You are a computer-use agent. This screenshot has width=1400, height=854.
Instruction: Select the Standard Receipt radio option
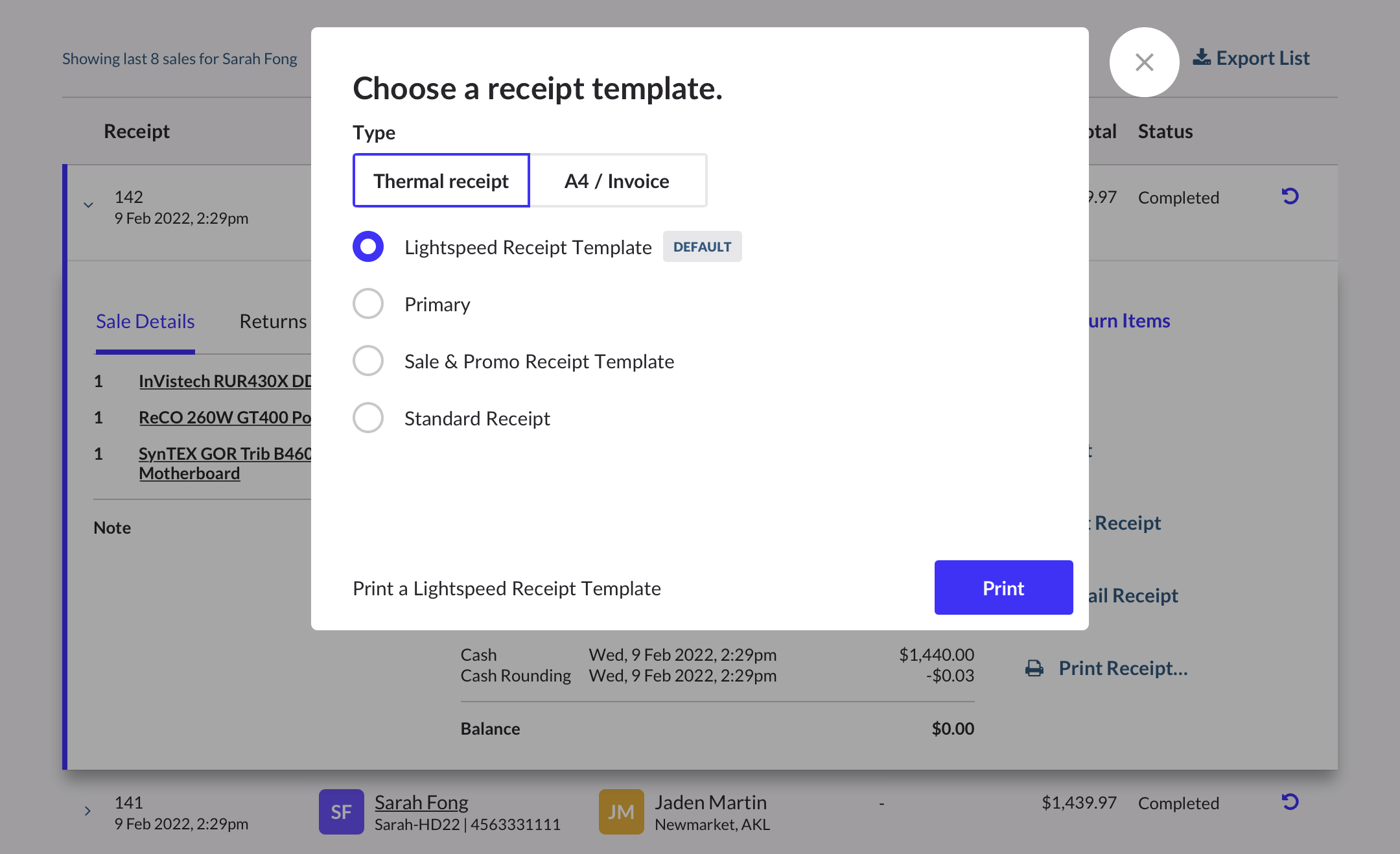[368, 418]
